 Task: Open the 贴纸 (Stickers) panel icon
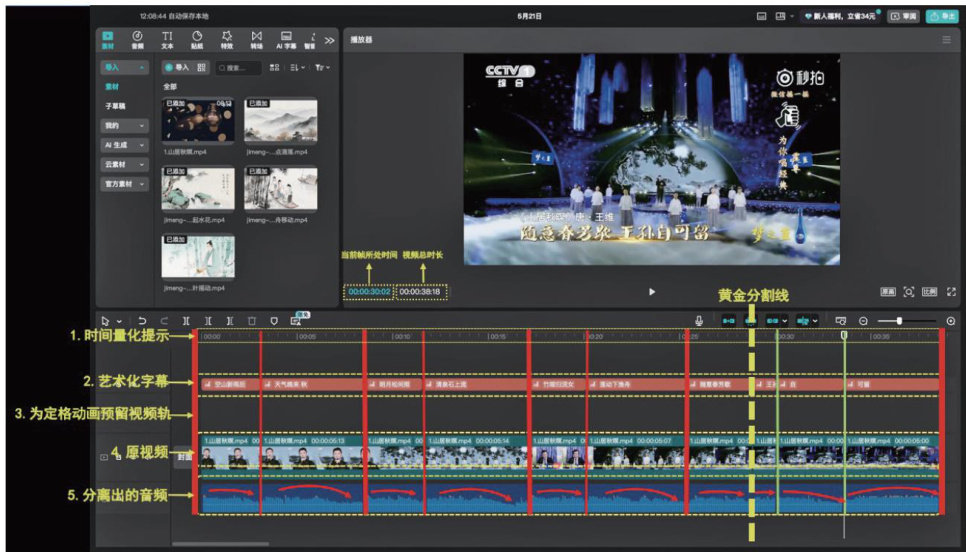pyautogui.click(x=197, y=39)
